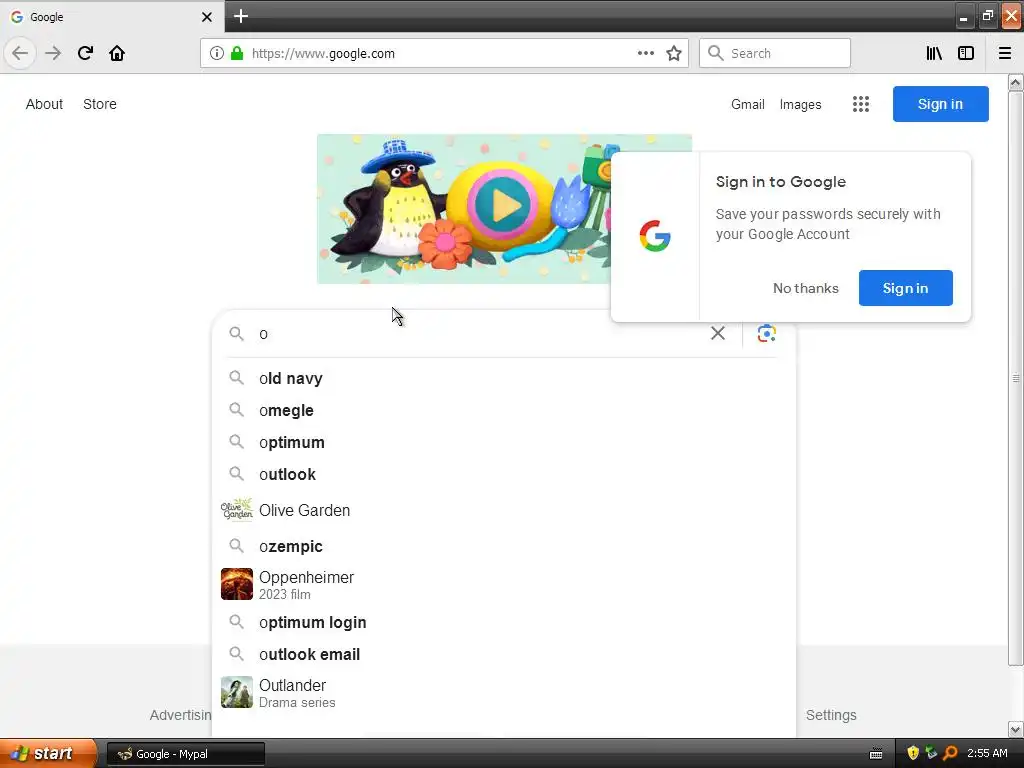Click Sign in inside the popup

906,288
